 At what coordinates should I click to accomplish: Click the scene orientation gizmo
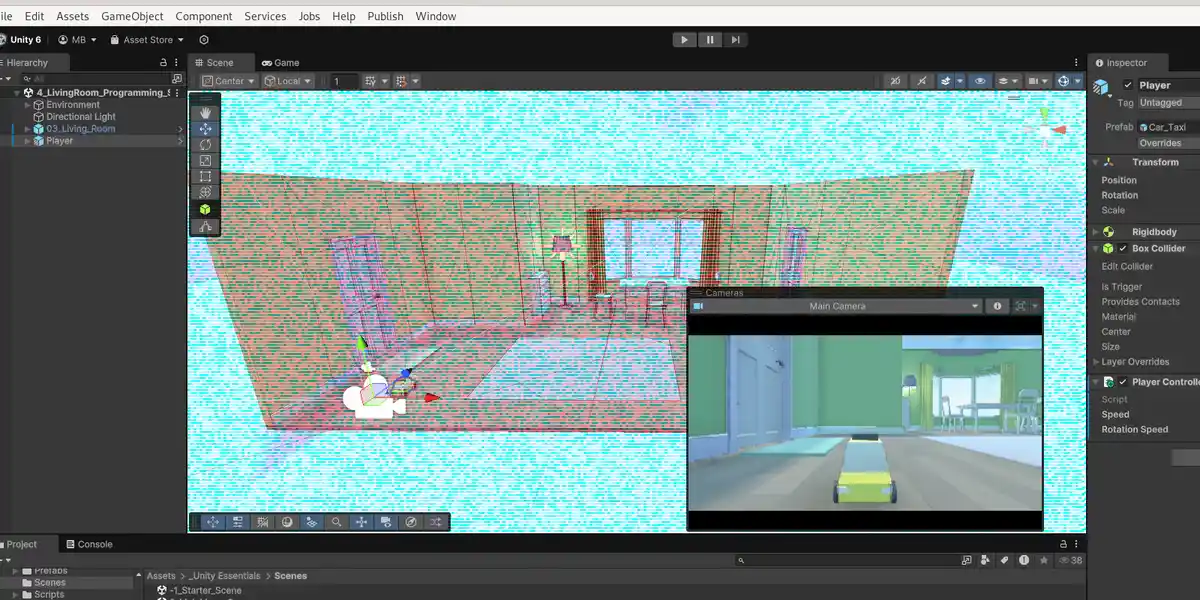click(1046, 130)
